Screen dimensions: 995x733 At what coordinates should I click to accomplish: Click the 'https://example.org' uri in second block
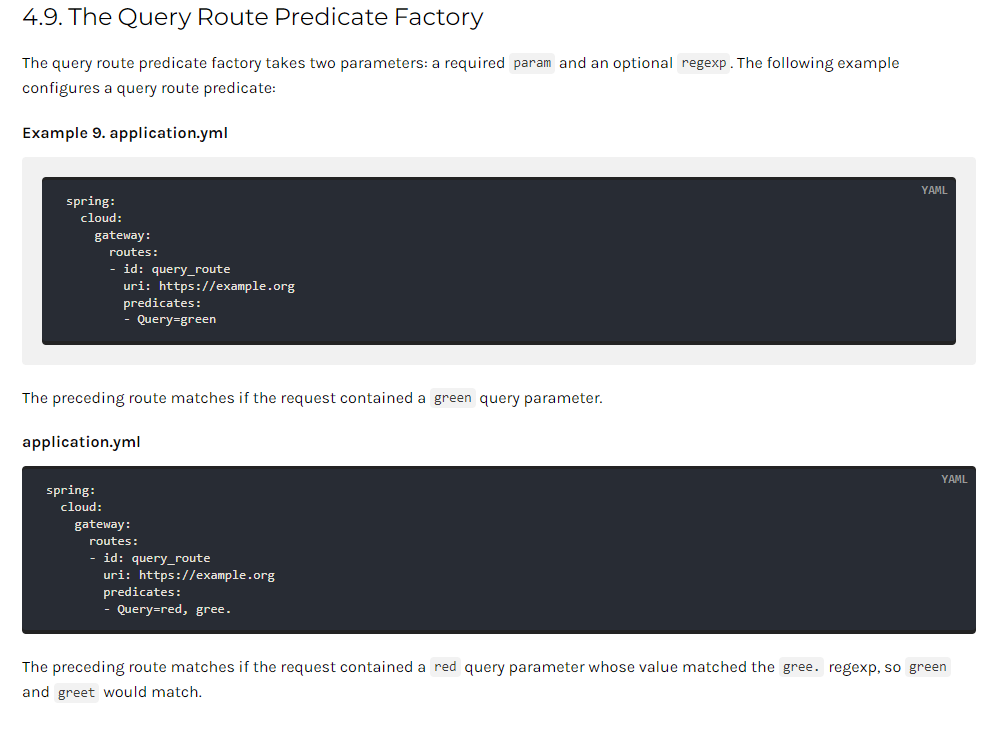(207, 575)
